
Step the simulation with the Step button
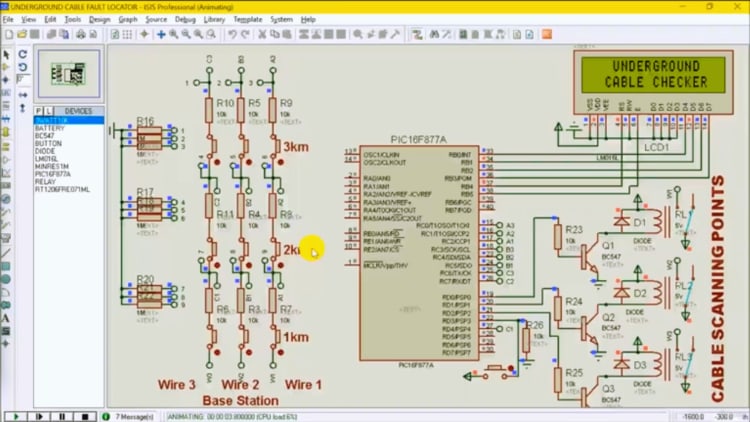click(39, 417)
